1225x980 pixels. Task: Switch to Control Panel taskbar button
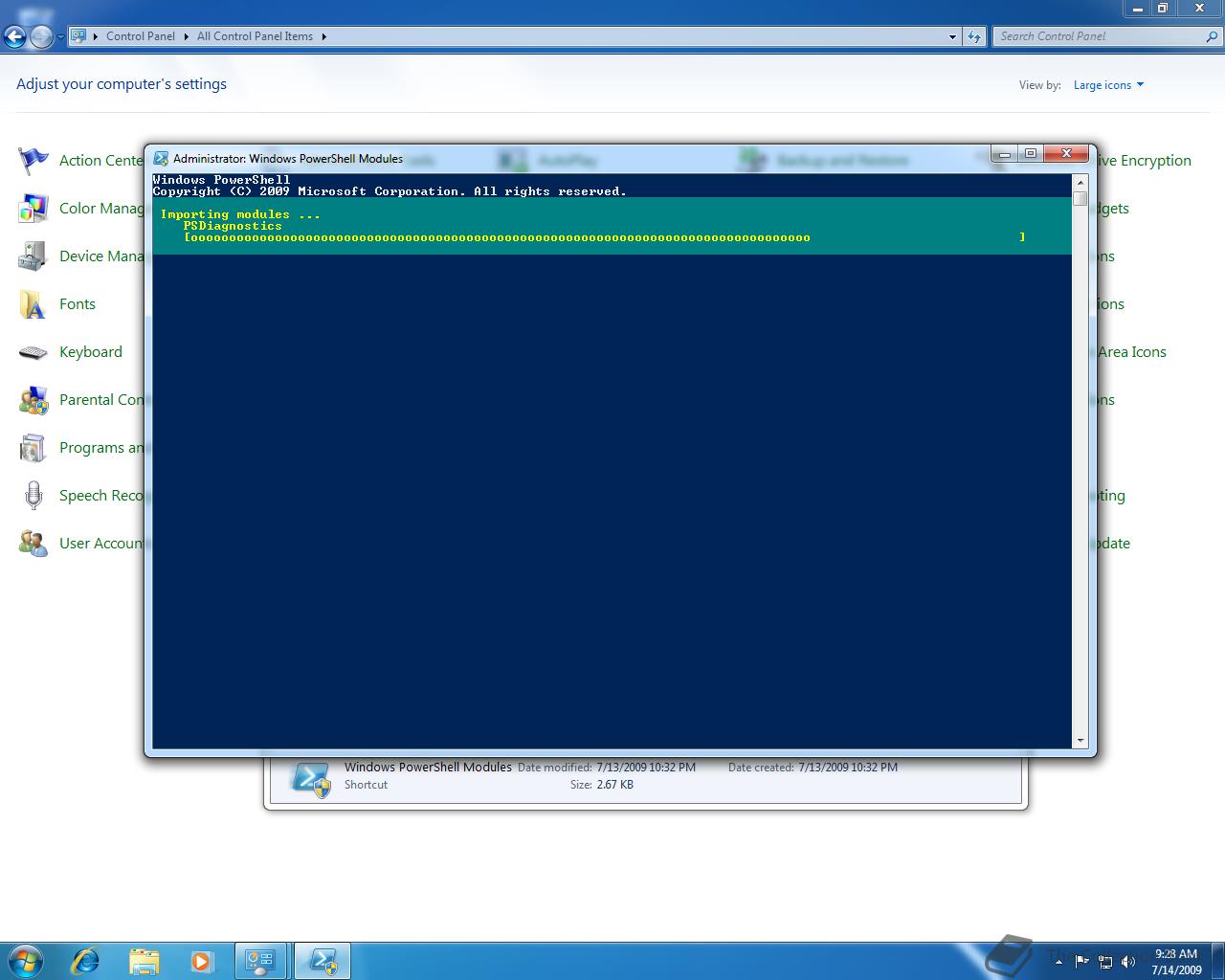coord(260,961)
